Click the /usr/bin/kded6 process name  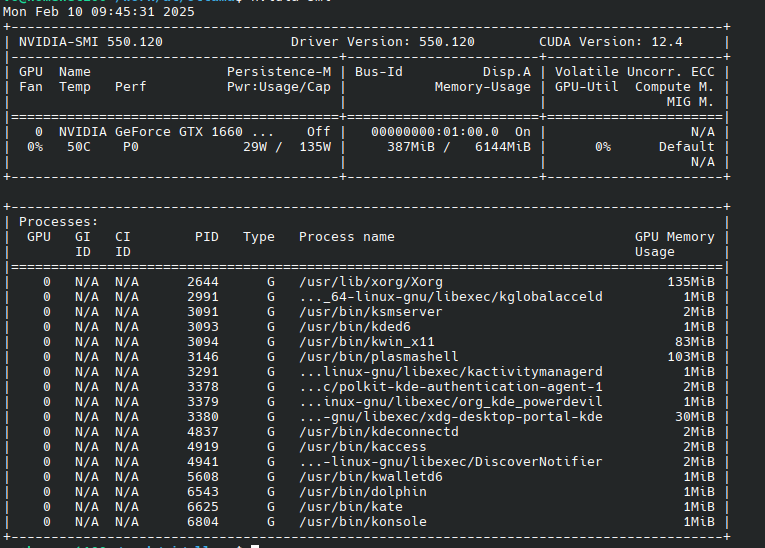point(355,327)
